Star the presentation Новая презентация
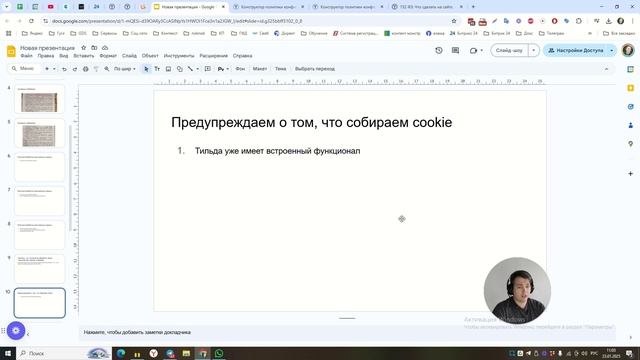This screenshot has width=640, height=360. point(84,48)
